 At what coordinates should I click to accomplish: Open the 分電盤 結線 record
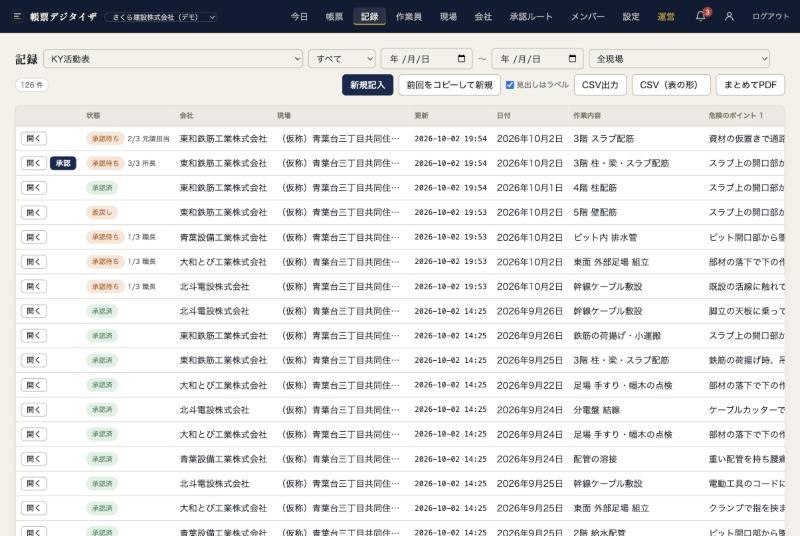pyautogui.click(x=34, y=410)
